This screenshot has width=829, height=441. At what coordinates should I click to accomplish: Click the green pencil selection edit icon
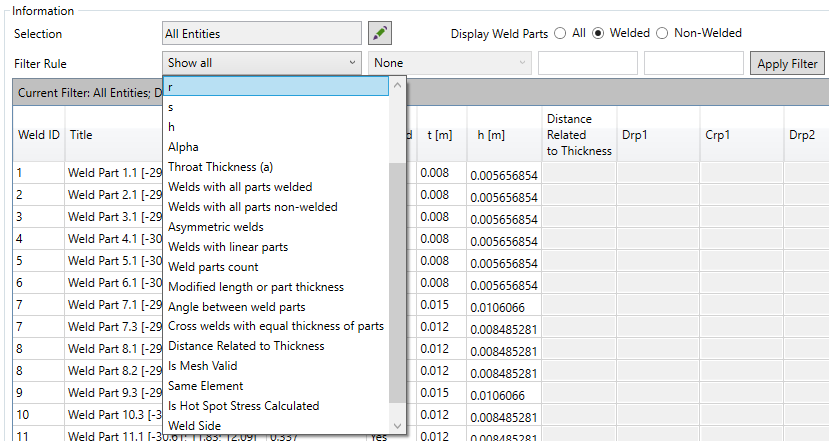coord(379,33)
